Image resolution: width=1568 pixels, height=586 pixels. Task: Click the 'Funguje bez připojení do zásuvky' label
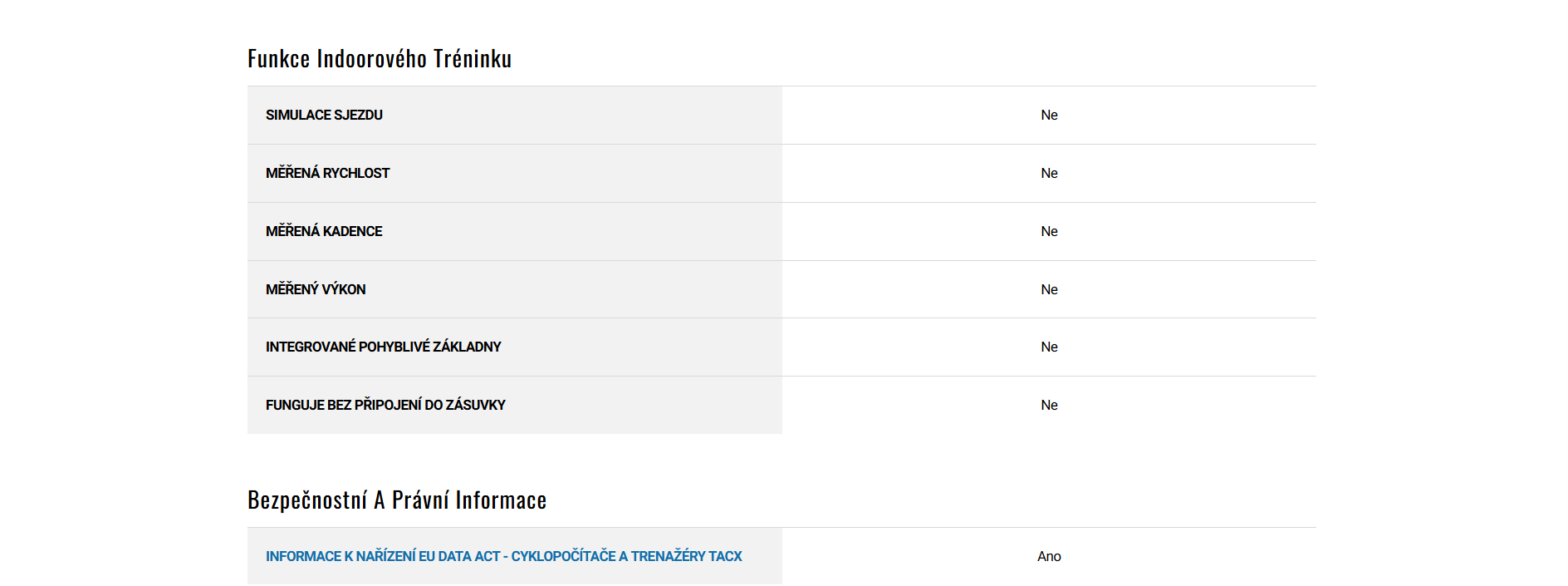[x=385, y=405]
